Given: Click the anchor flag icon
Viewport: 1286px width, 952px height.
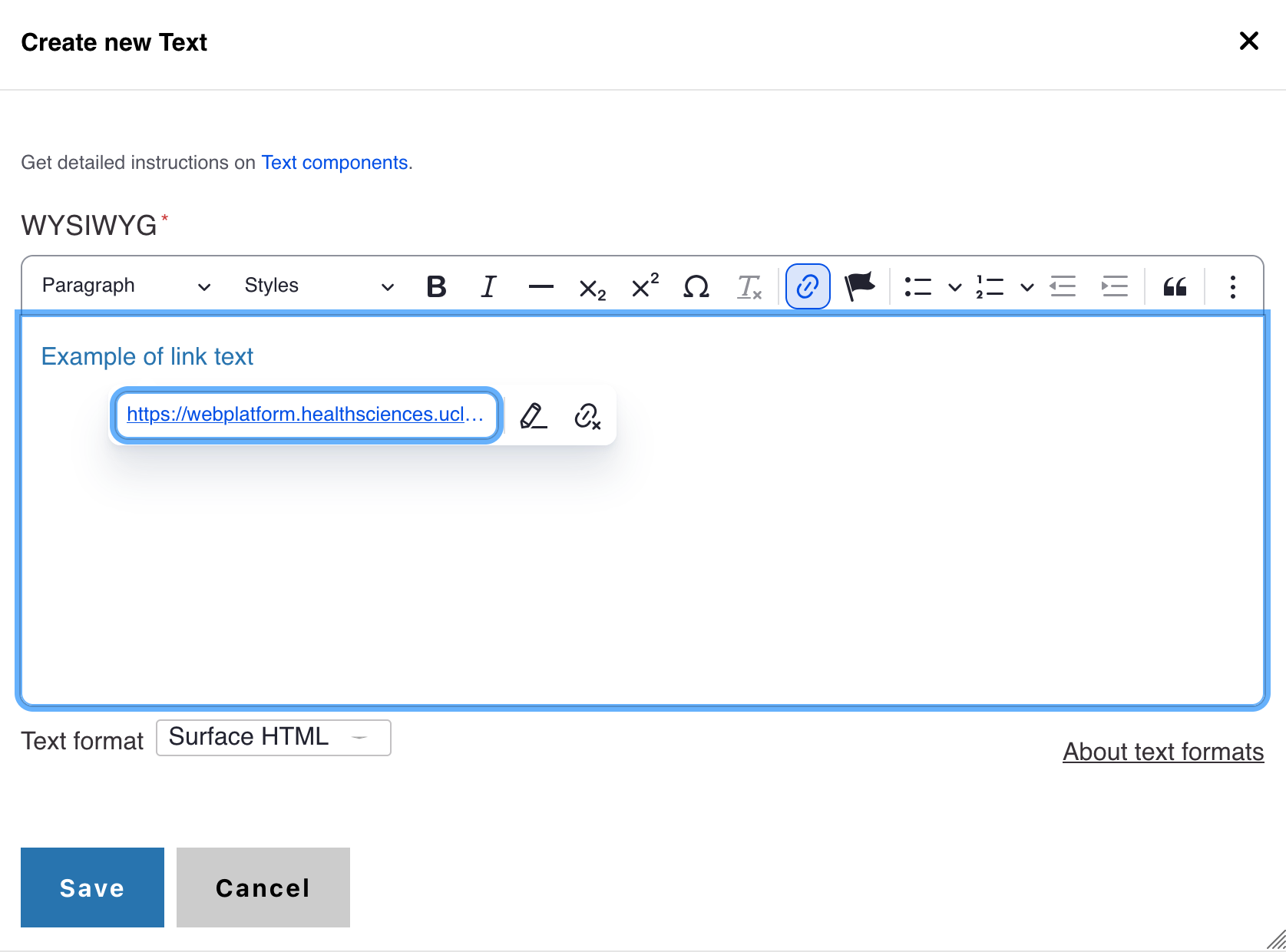Looking at the screenshot, I should pos(860,286).
